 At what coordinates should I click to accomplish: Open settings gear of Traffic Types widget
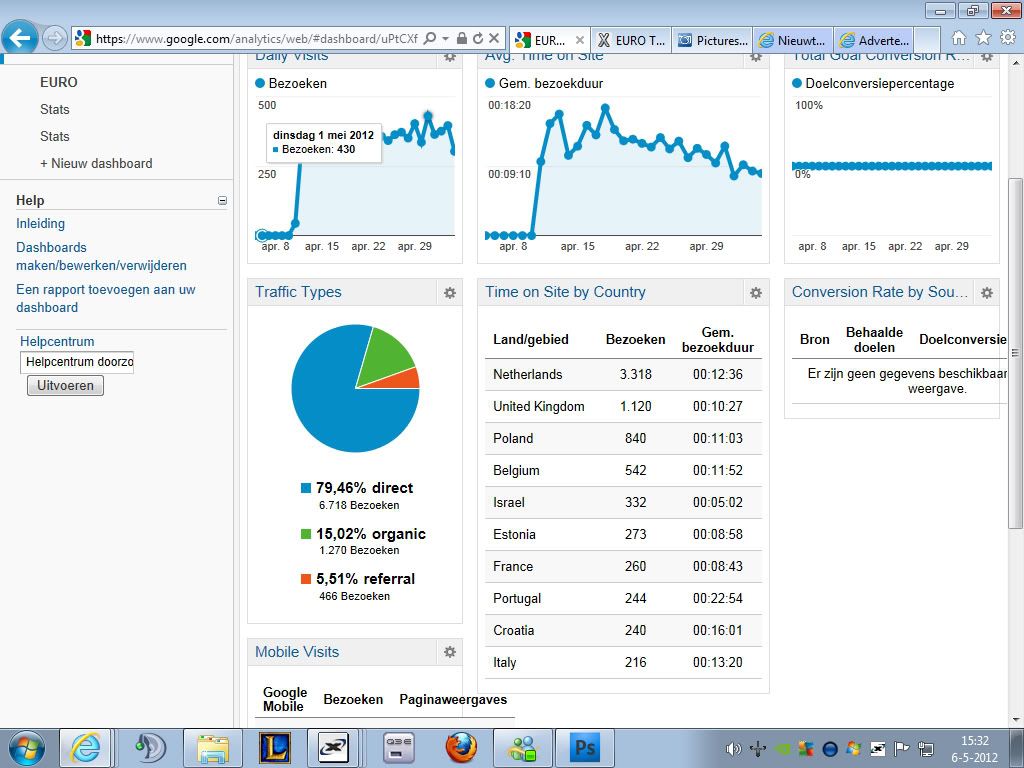tap(450, 293)
